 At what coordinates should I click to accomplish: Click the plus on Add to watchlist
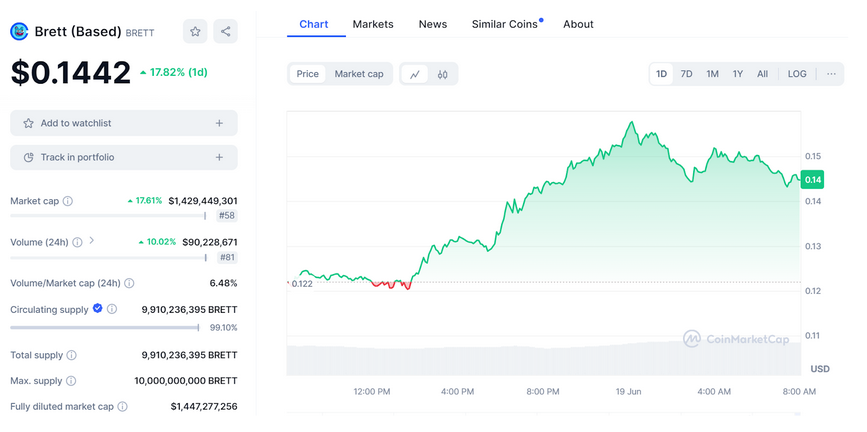click(220, 123)
